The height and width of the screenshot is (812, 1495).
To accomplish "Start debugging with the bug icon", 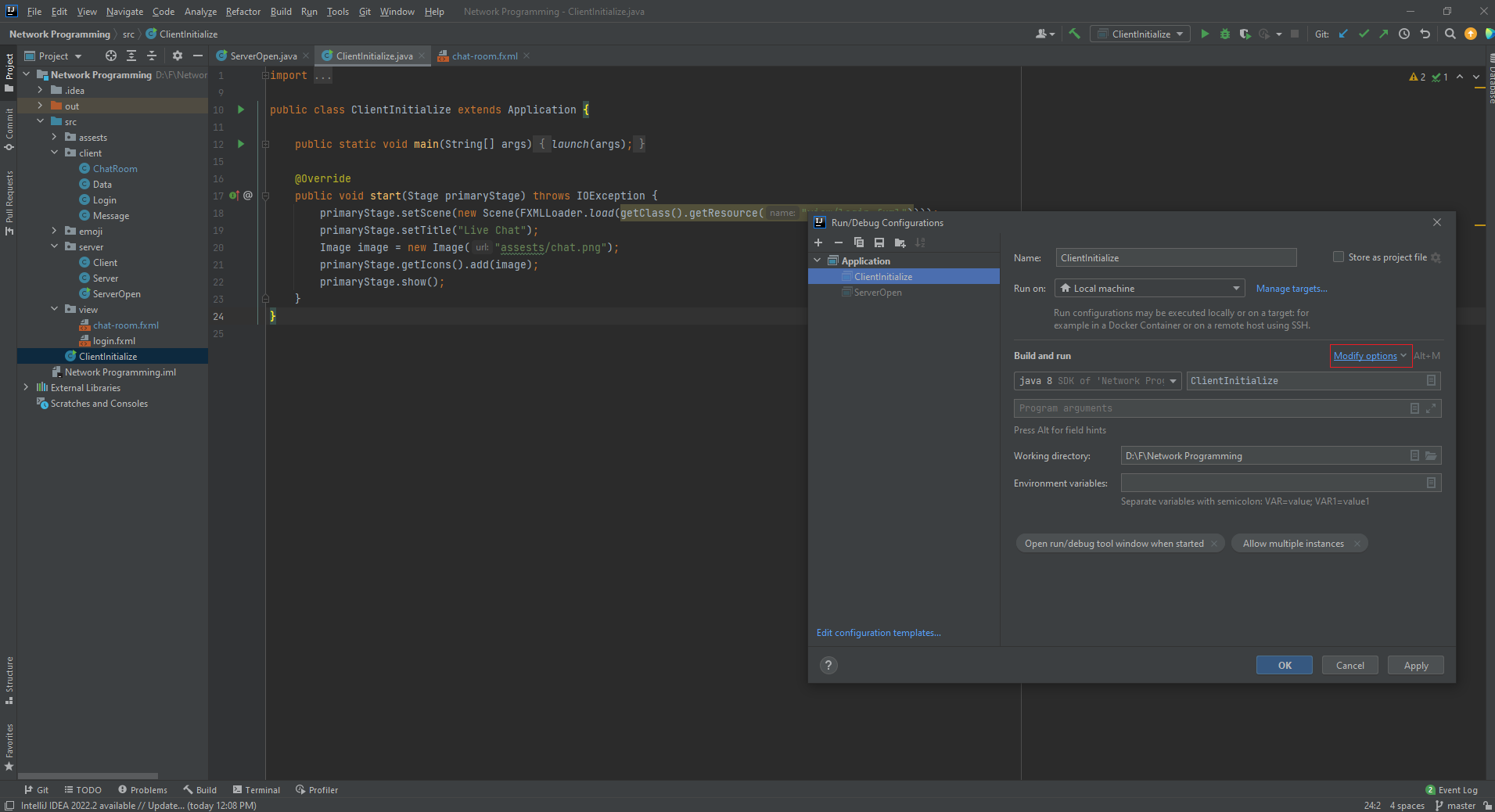I will (1225, 34).
